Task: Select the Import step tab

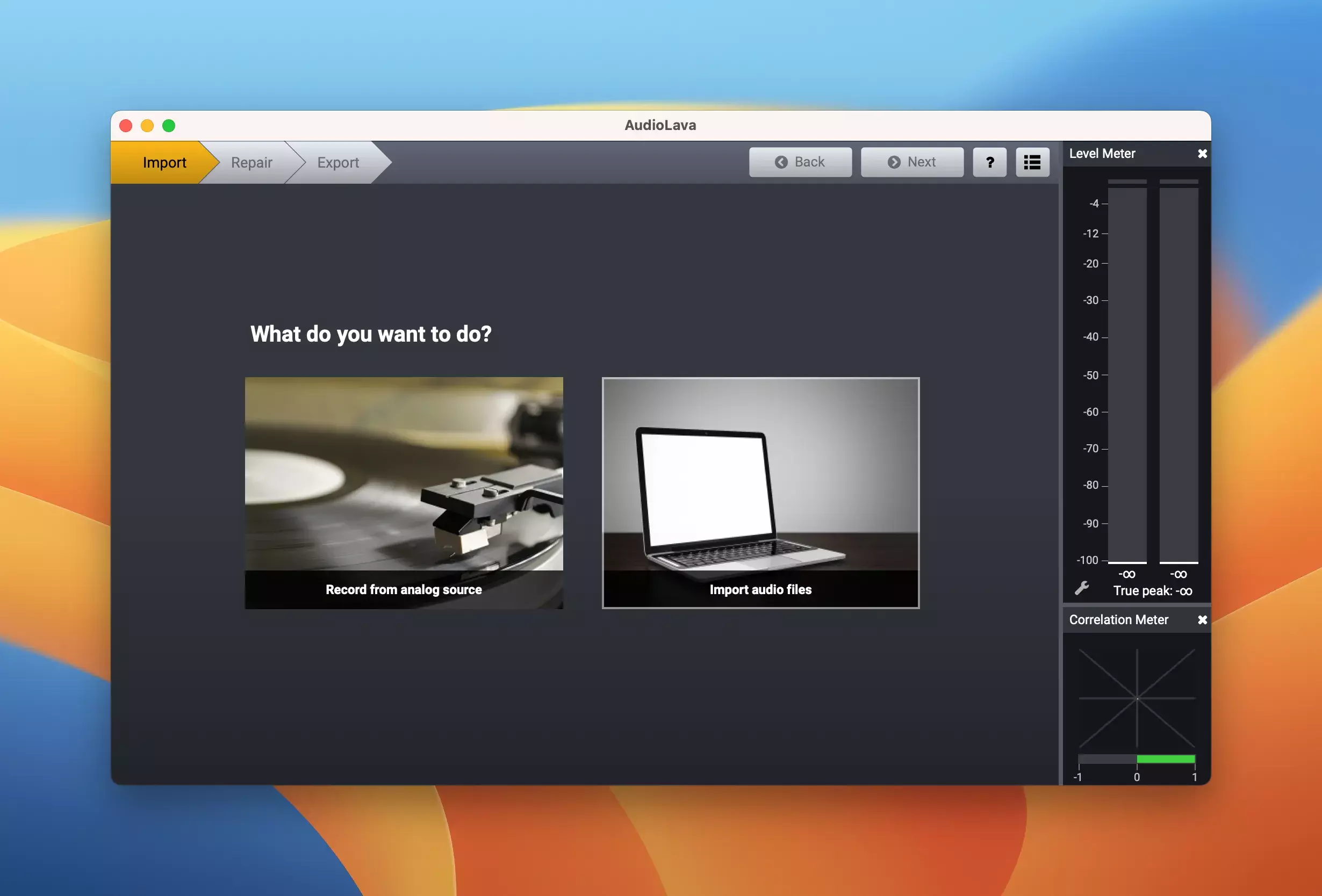Action: 164,163
